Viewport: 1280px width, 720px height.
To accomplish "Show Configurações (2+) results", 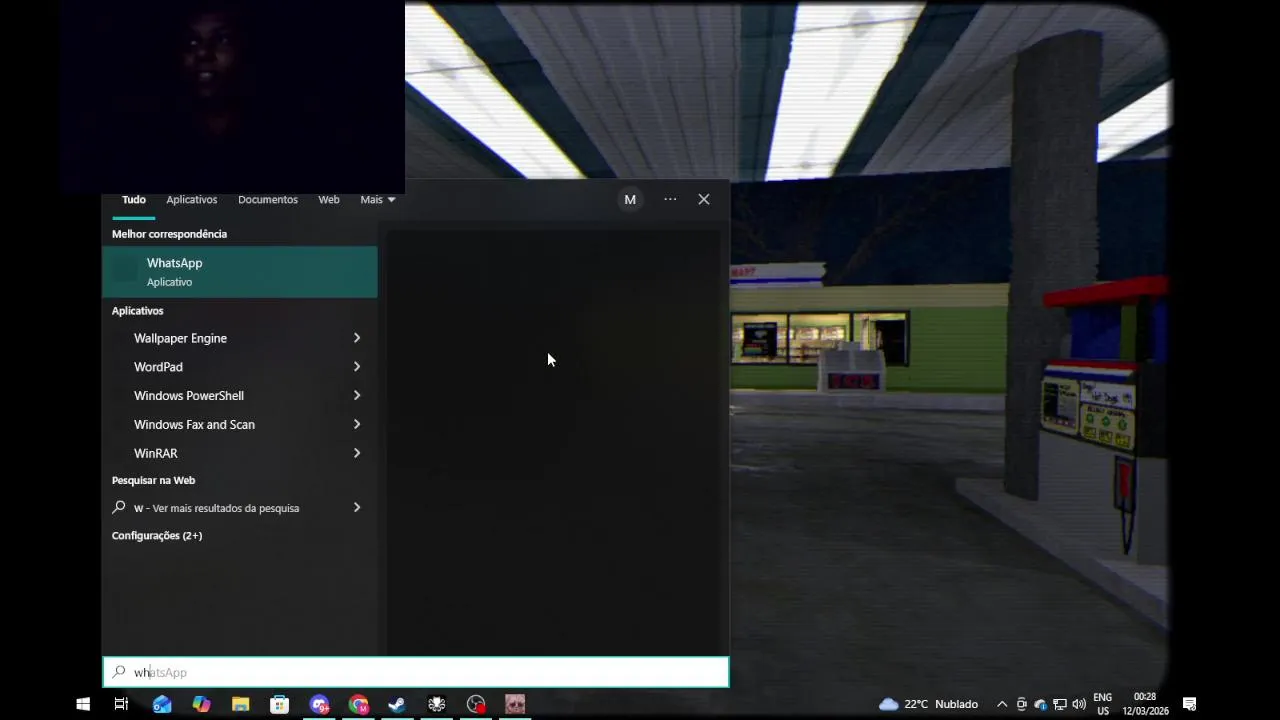I will coord(157,536).
